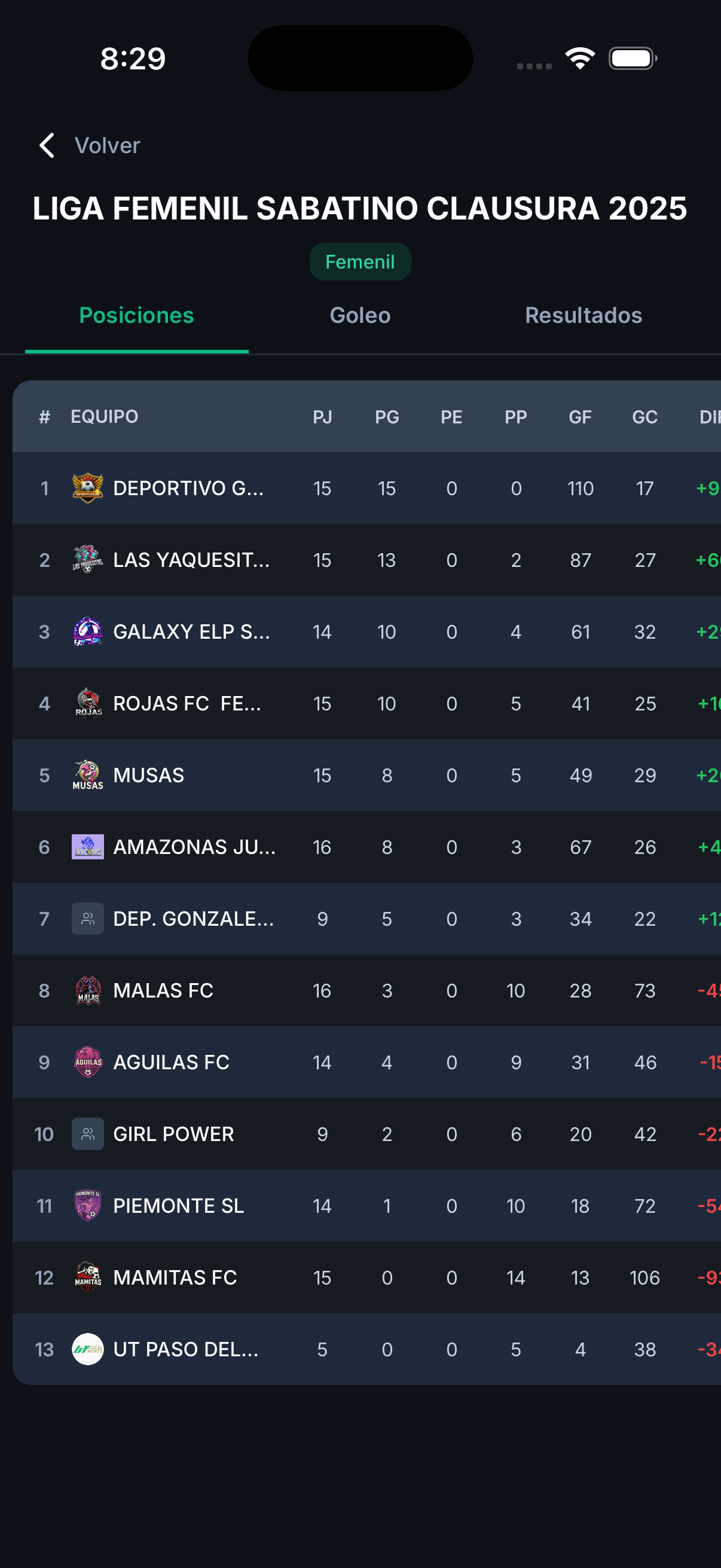Stay on the Posiciones tab
The height and width of the screenshot is (1568, 721).
[x=136, y=315]
